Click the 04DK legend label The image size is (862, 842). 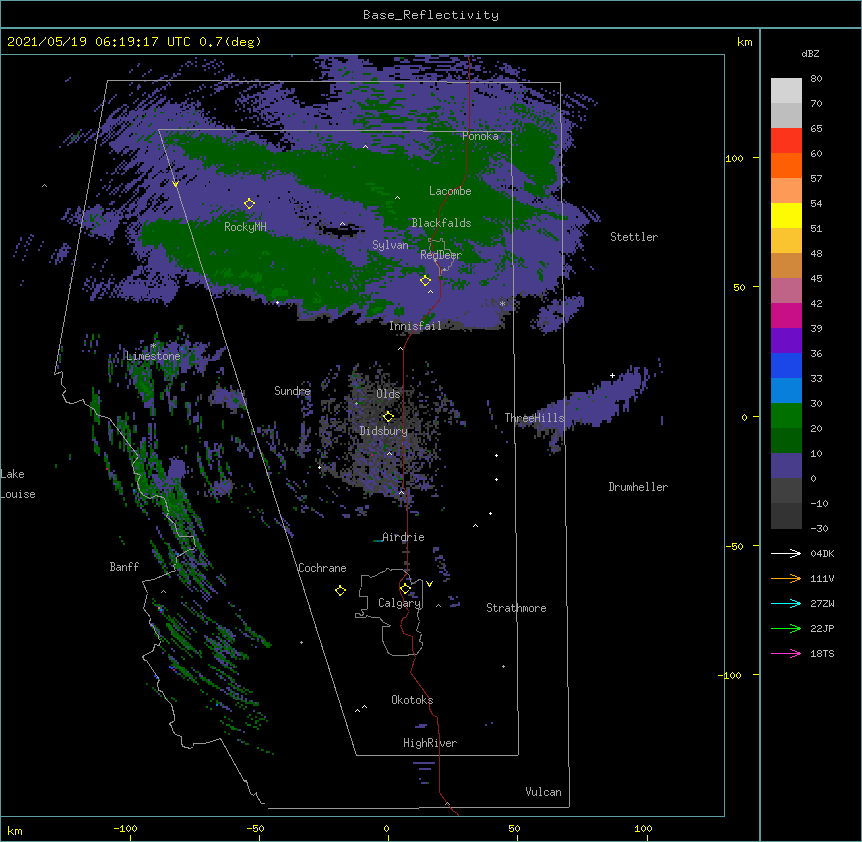(x=822, y=553)
